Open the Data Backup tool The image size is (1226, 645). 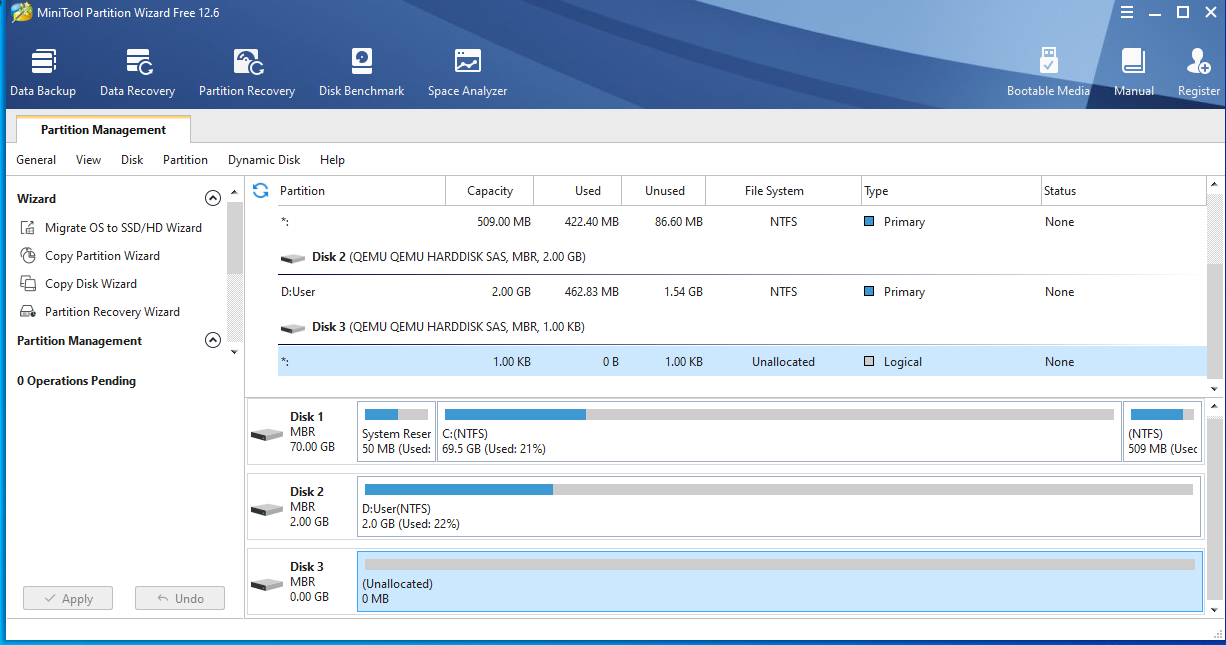43,73
